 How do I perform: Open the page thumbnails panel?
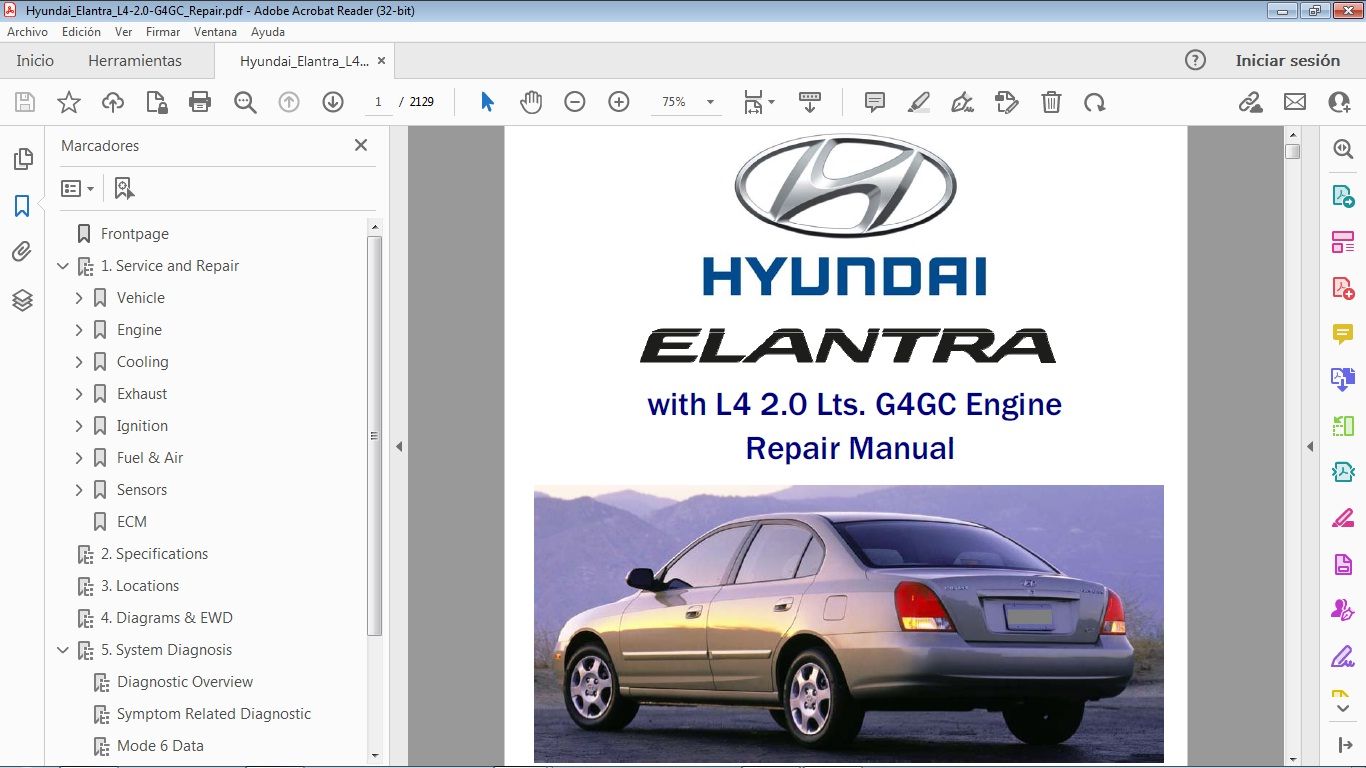click(x=22, y=159)
